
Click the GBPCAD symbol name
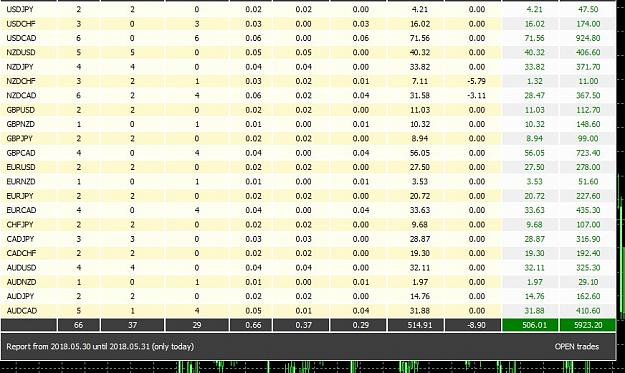21,153
